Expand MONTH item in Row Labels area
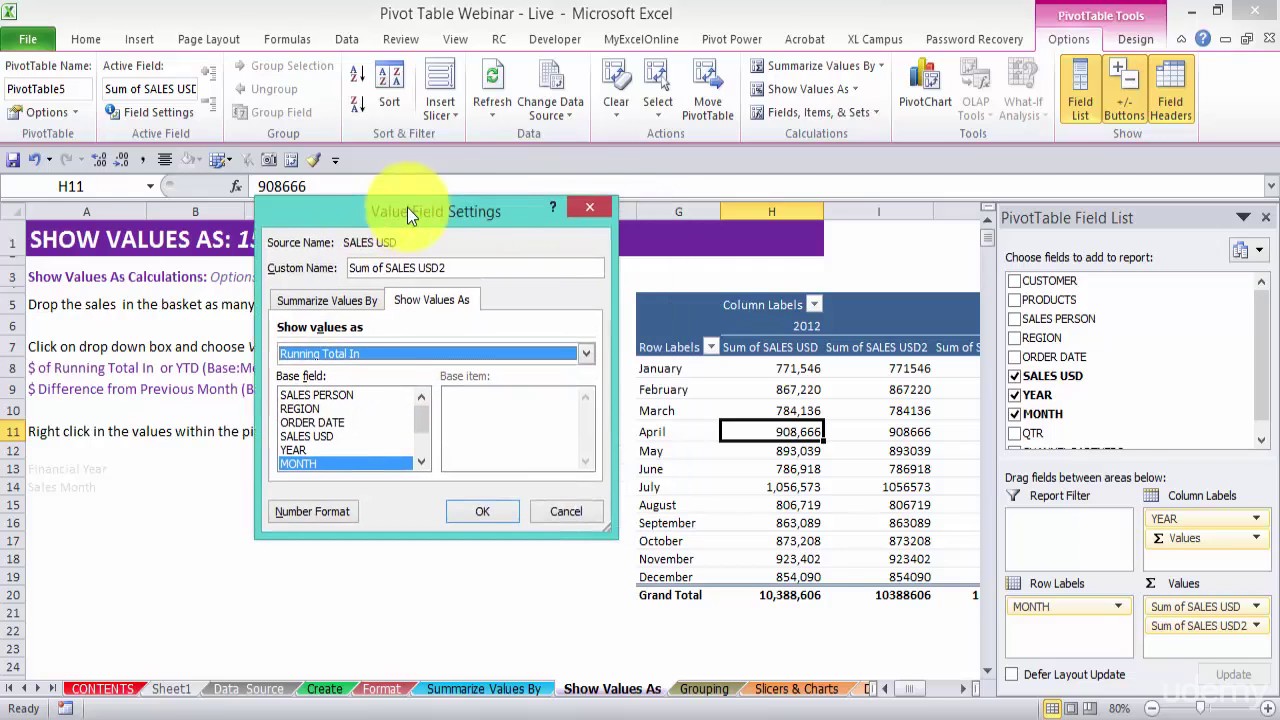Viewport: 1280px width, 720px height. (x=1118, y=607)
